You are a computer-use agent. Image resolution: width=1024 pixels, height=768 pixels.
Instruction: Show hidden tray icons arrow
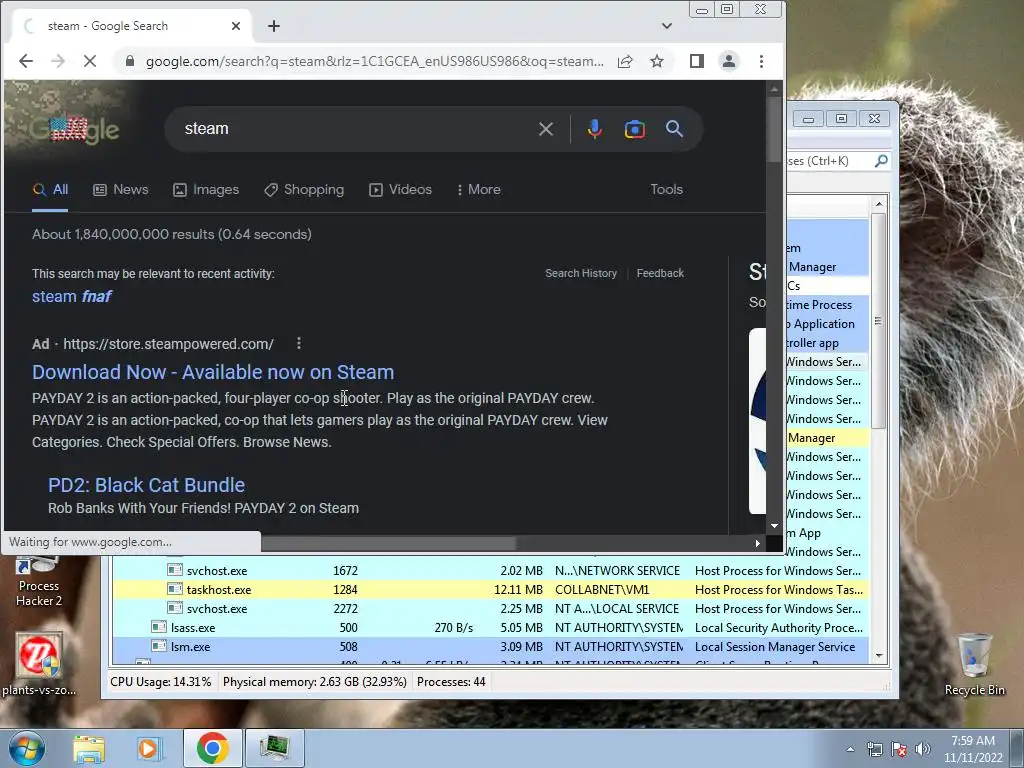point(850,749)
